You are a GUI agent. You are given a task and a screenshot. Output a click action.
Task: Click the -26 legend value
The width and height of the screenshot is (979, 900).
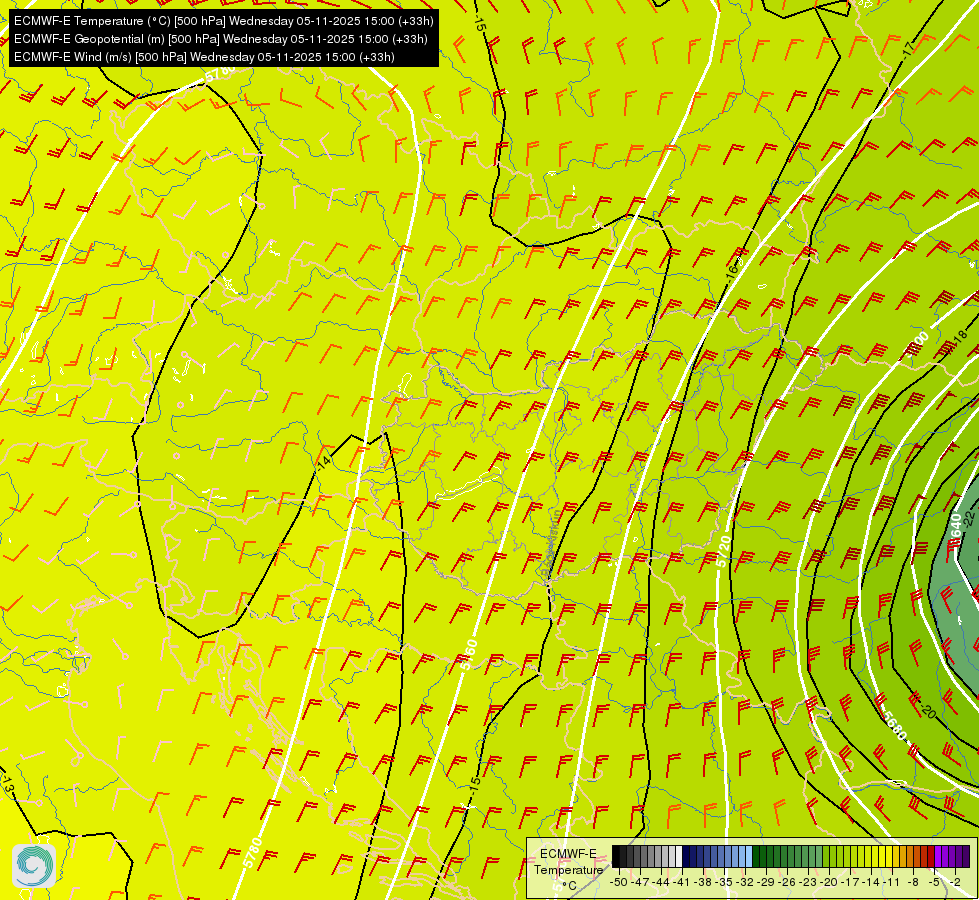[788, 882]
